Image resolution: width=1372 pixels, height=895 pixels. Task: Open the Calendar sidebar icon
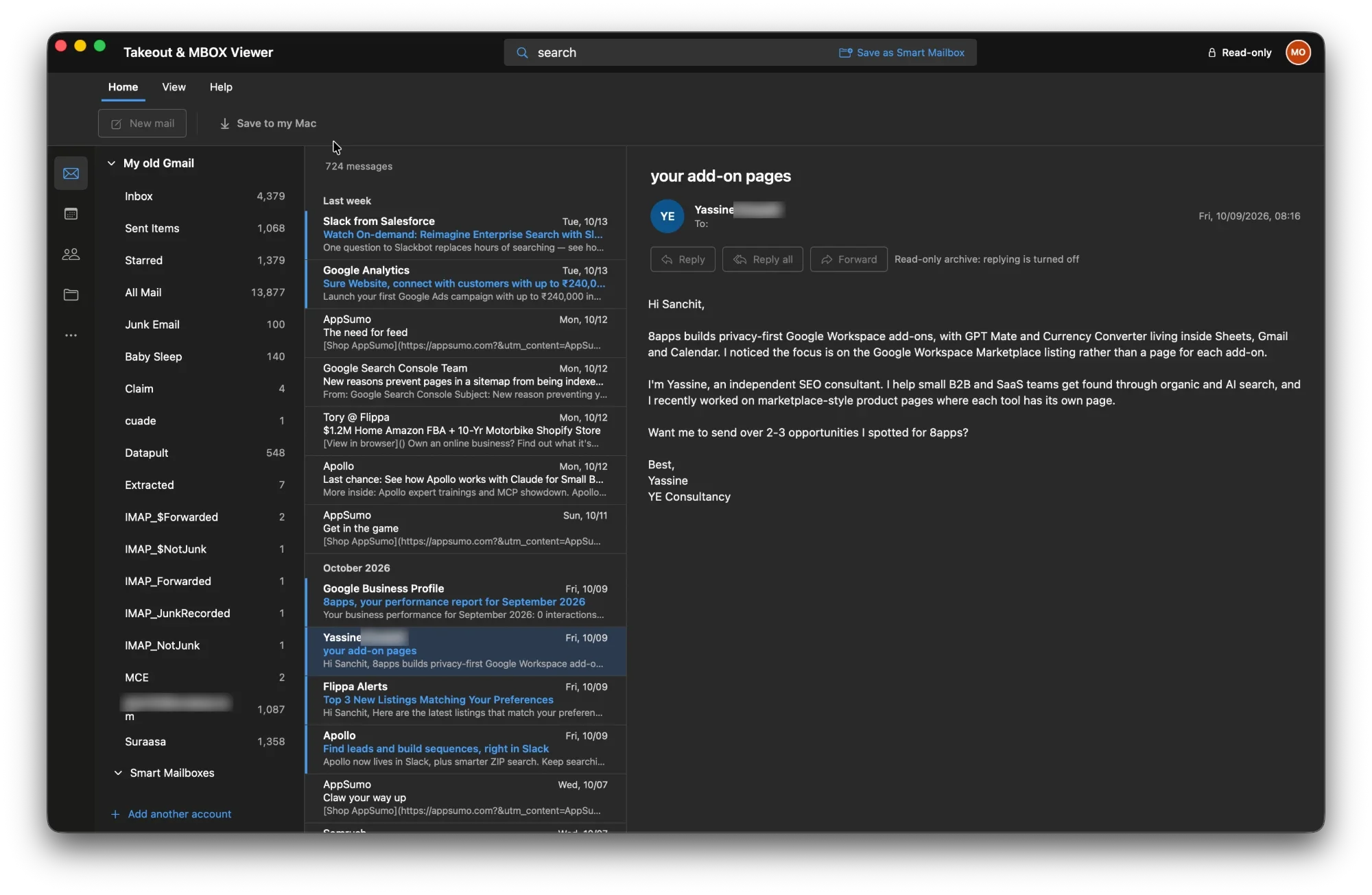[x=71, y=214]
